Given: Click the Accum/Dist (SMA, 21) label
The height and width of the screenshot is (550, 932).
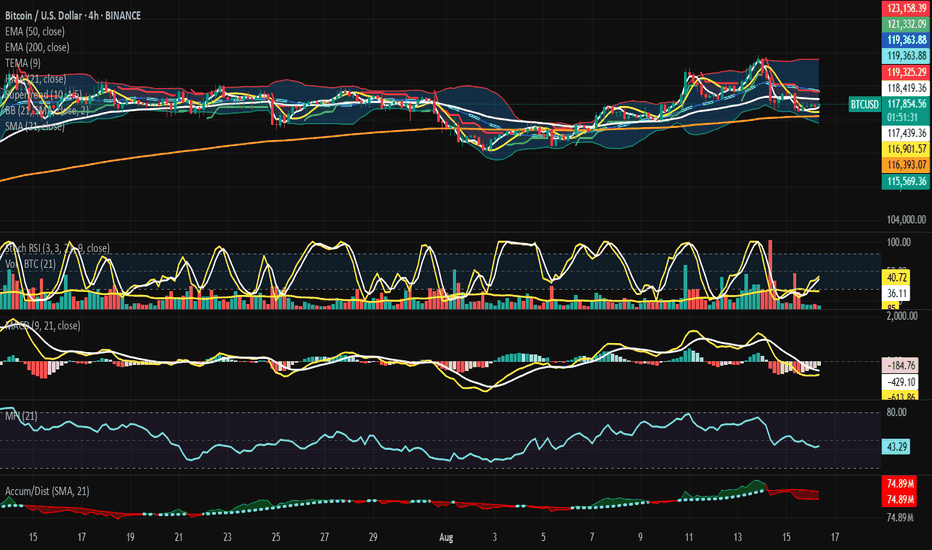Looking at the screenshot, I should [x=47, y=491].
